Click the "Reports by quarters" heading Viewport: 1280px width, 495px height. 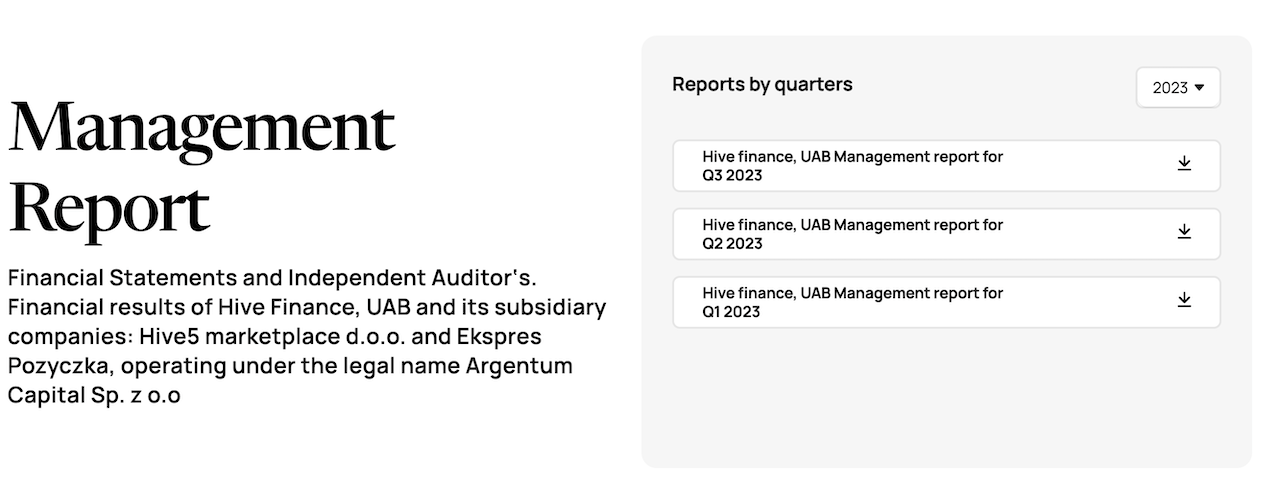[762, 84]
